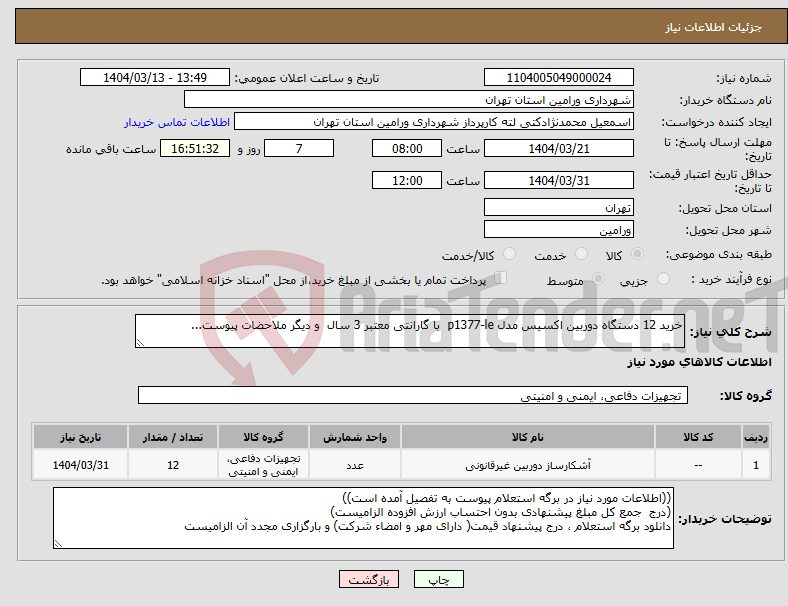Screen dimensions: 788x606
Task: Click the تعداد / مقدار column header
Action: 173,437
